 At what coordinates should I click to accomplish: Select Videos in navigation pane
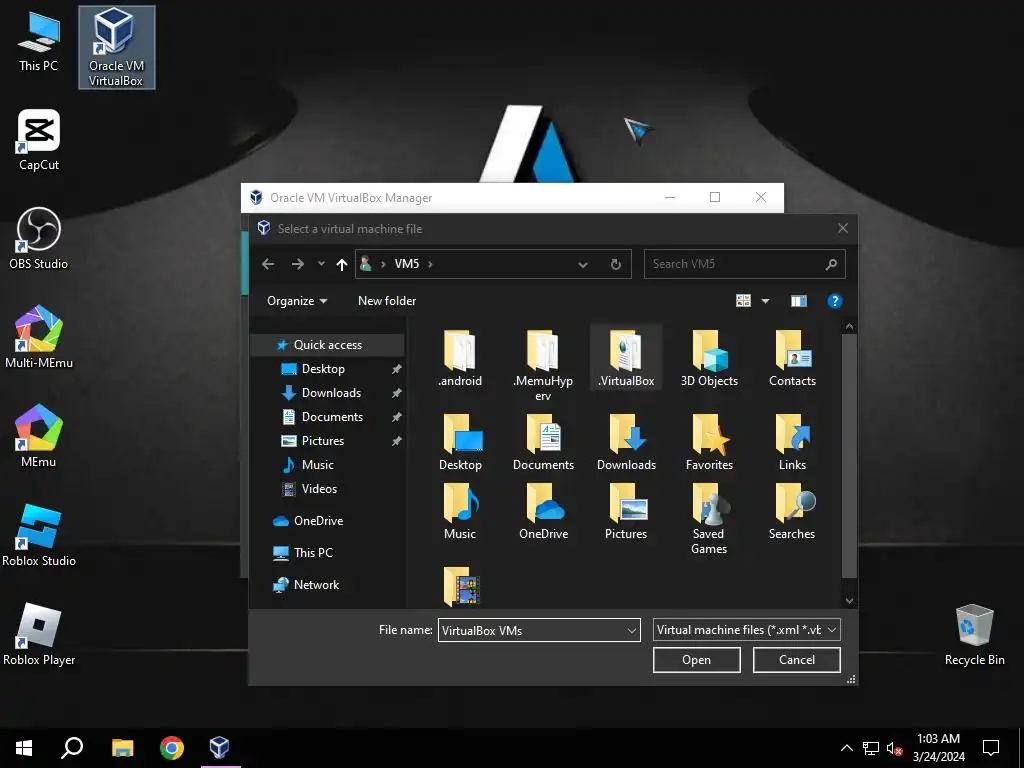pos(319,488)
